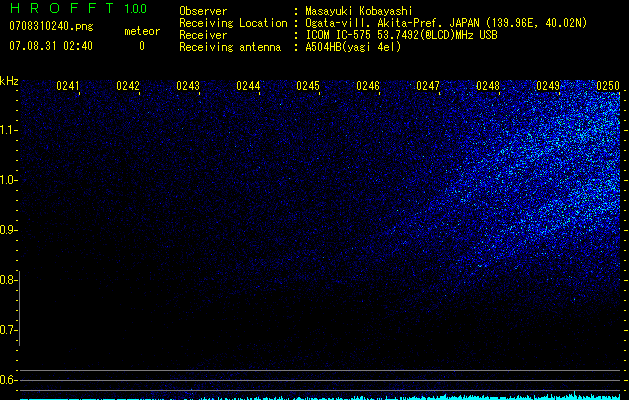The height and width of the screenshot is (400, 629).
Task: Click the Ogata-vill. Akita-Pref. JAPAN location text
Action: [x=446, y=24]
